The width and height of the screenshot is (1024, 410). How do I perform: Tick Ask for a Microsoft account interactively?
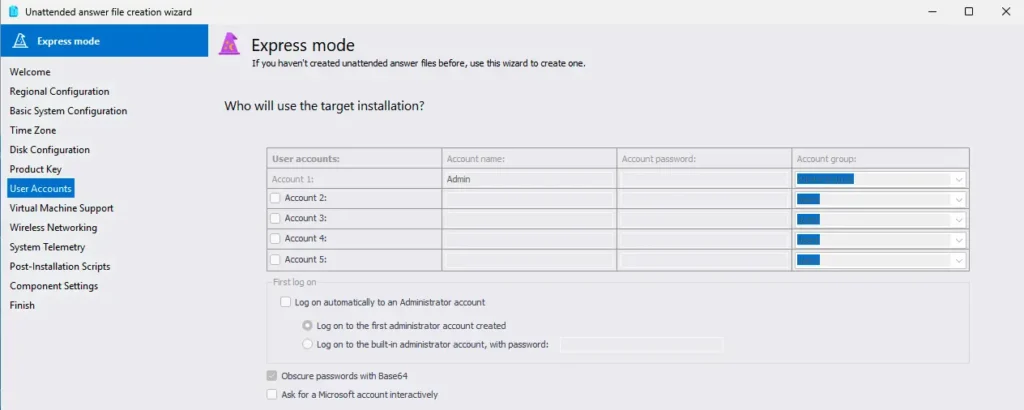272,394
